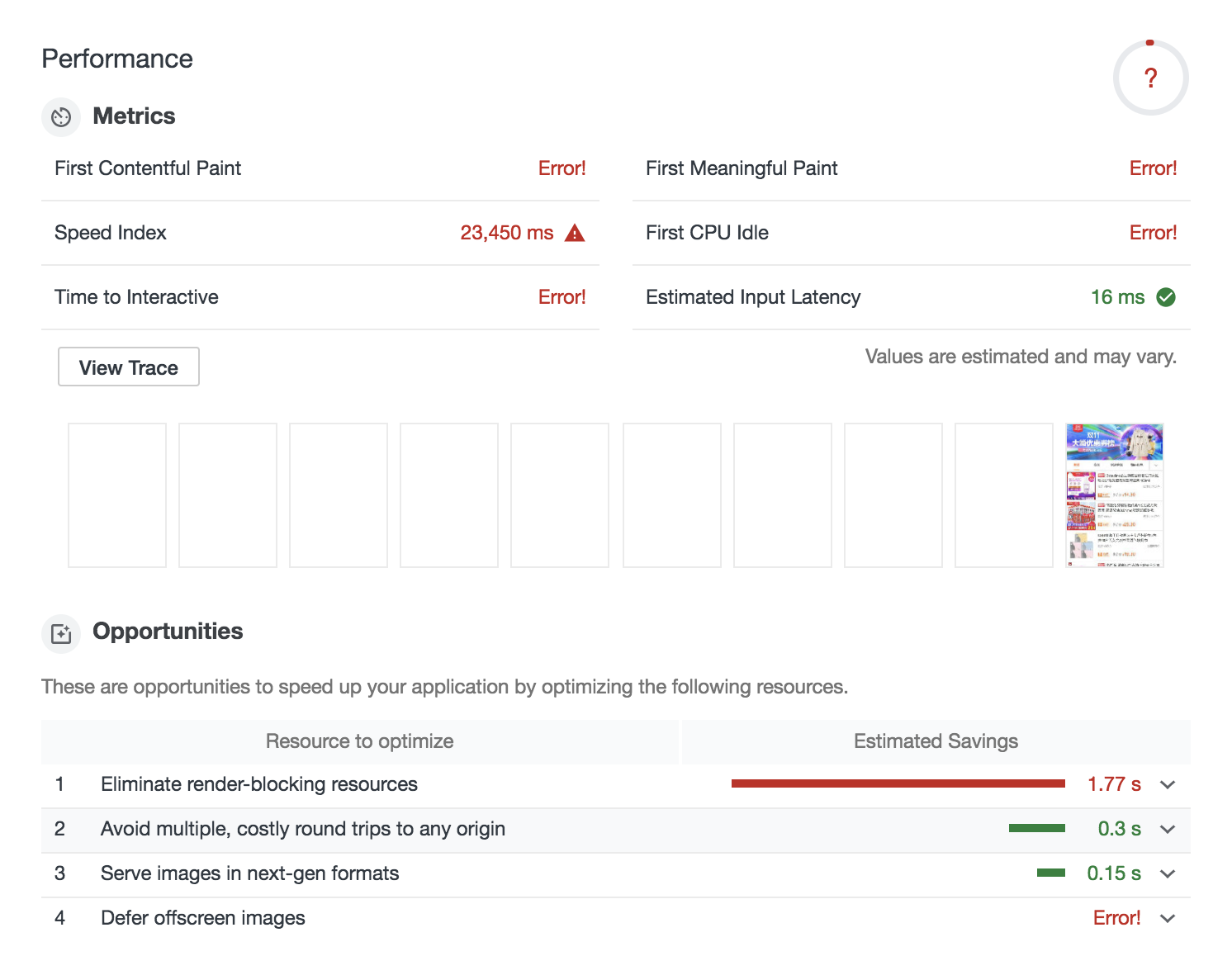Click the final filmstrip screenshot thumbnail
1232x956 pixels.
[x=1114, y=495]
